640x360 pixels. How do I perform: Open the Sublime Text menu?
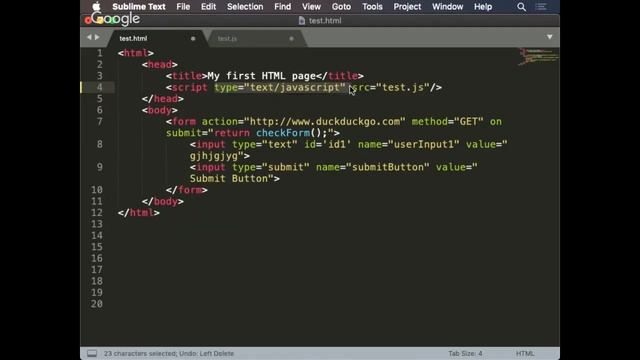(139, 7)
